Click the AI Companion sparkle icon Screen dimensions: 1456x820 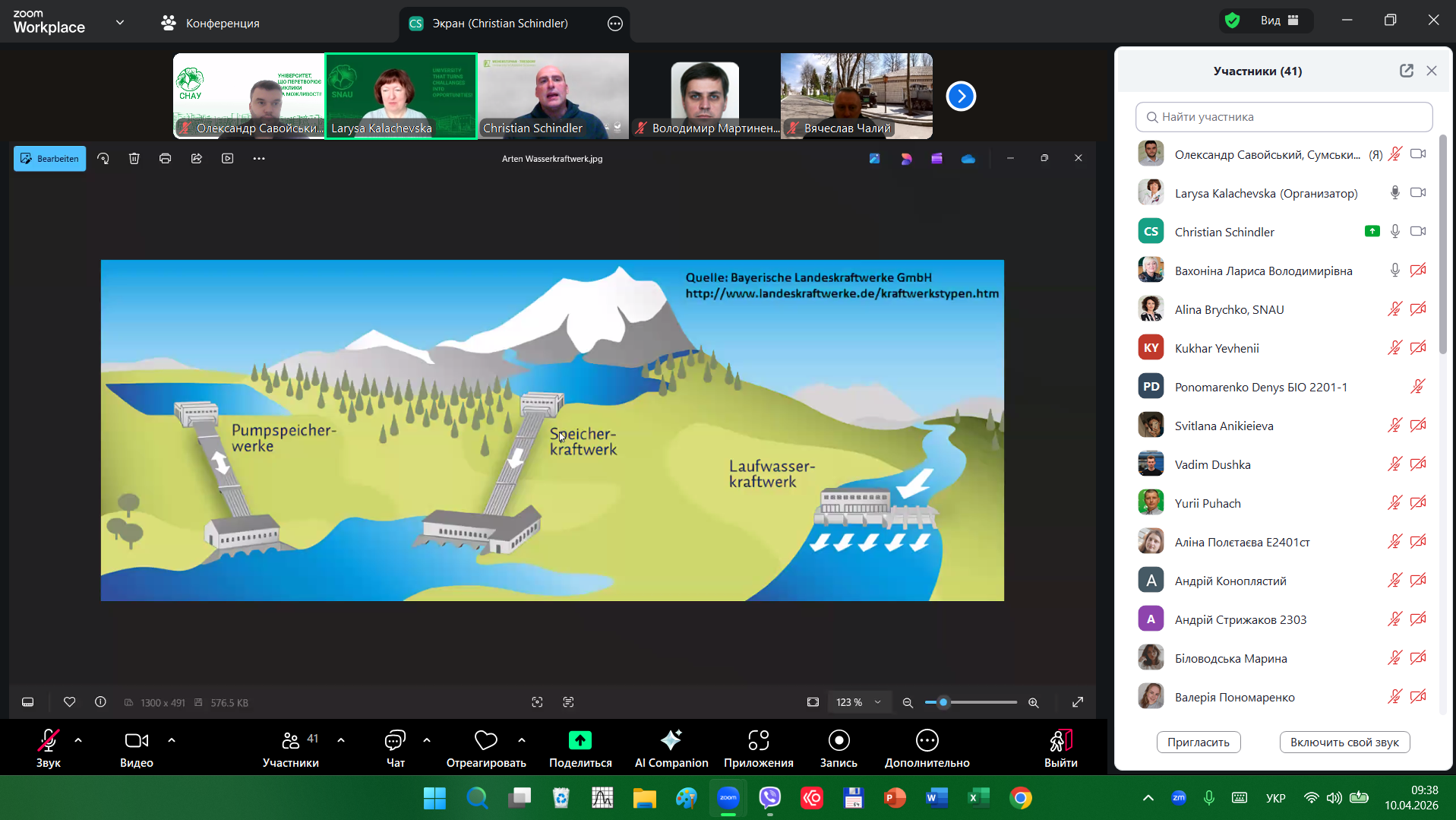671,741
